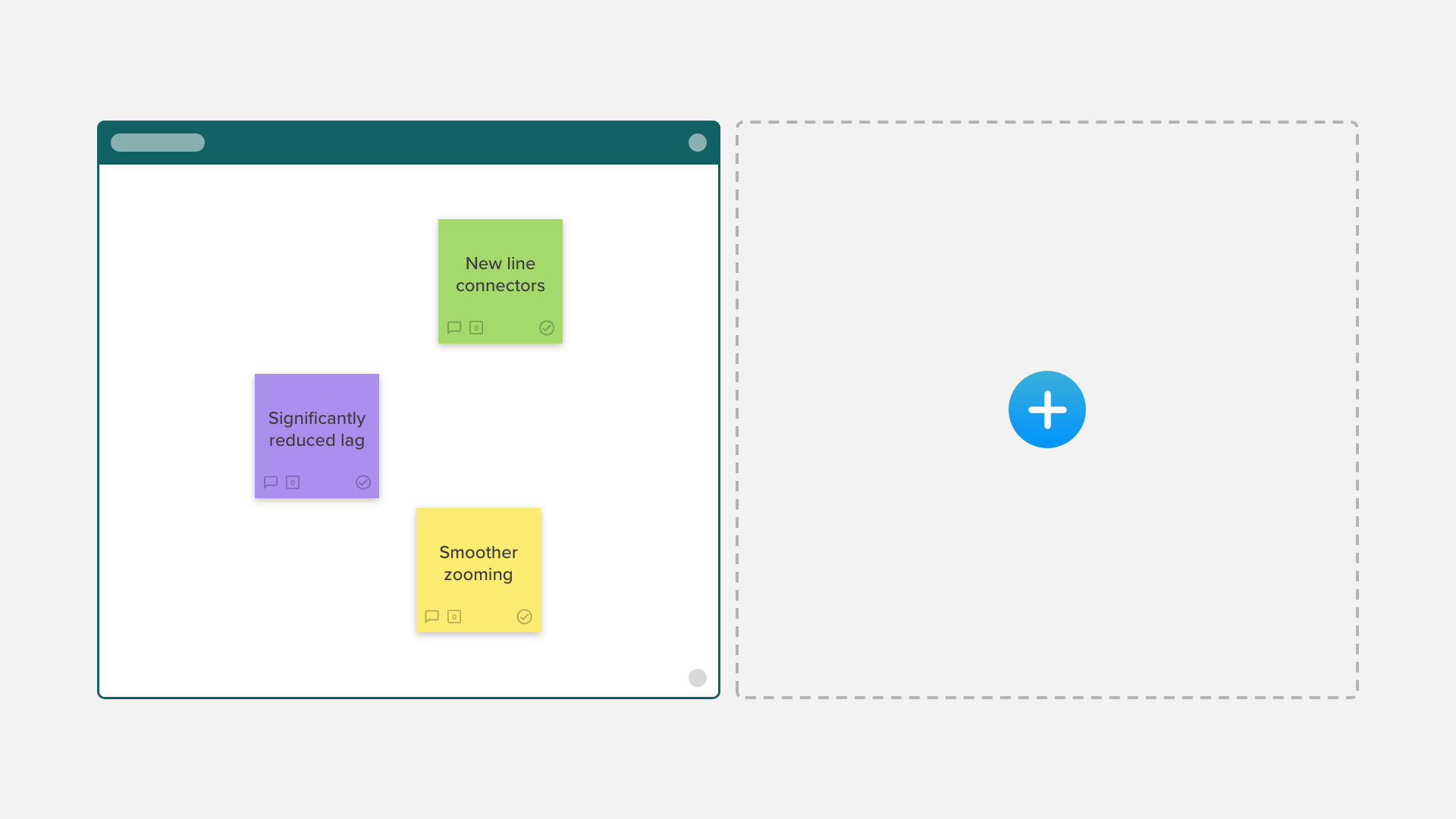Check off the Significantly reduced lag note

[363, 482]
